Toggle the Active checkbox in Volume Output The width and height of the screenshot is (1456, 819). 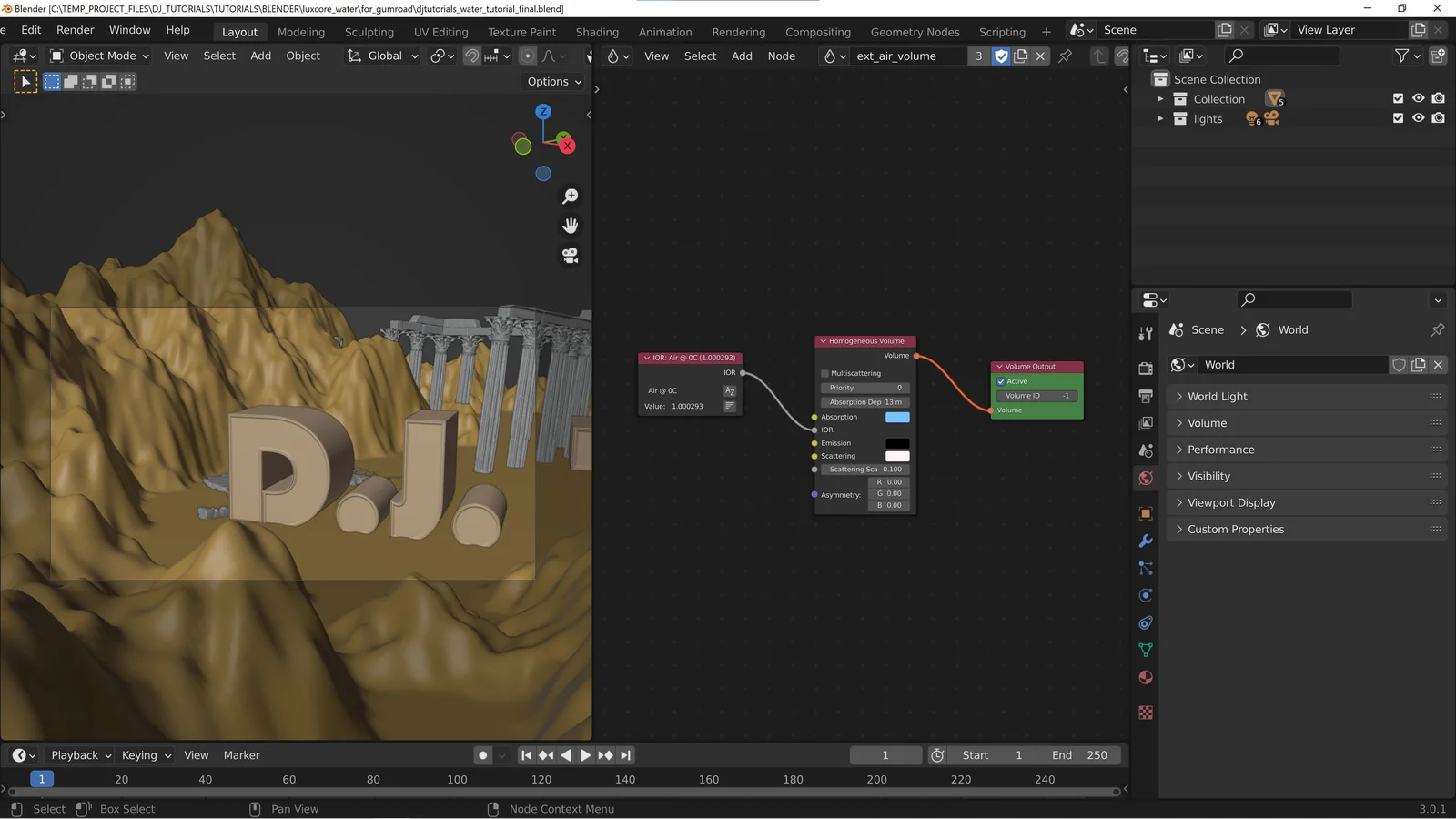click(x=1001, y=381)
